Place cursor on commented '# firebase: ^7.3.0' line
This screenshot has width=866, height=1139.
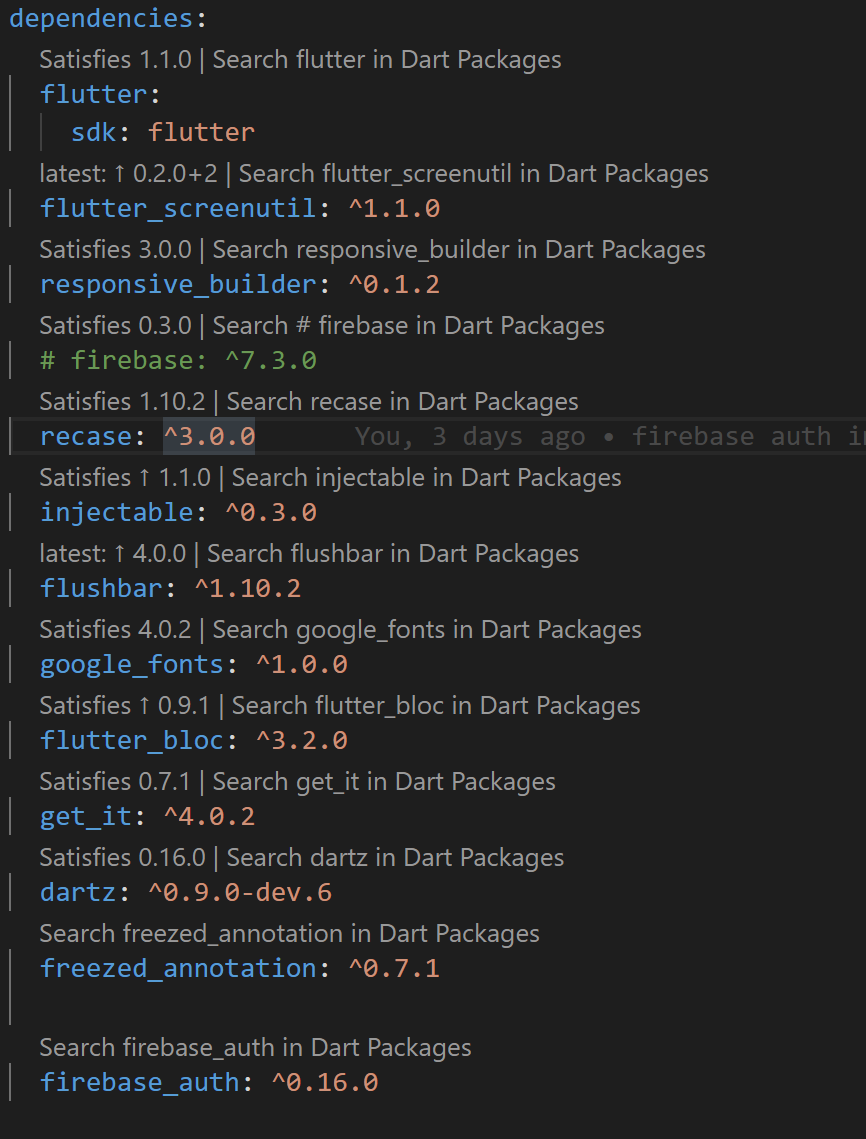coord(178,360)
